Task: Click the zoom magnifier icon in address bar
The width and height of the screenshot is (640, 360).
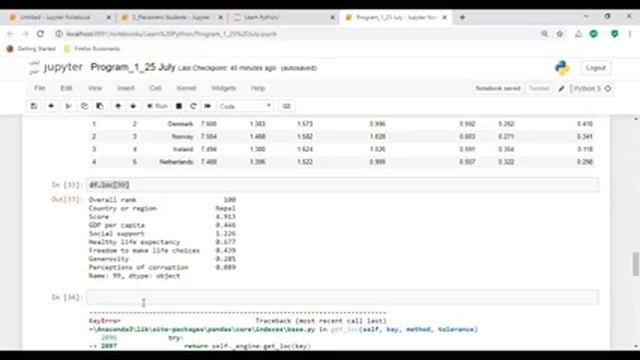Action: click(x=544, y=34)
